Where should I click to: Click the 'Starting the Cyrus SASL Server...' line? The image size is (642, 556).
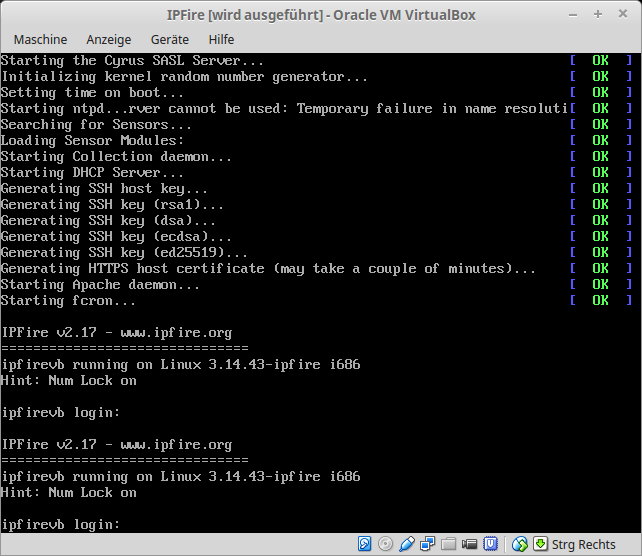[x=132, y=61]
